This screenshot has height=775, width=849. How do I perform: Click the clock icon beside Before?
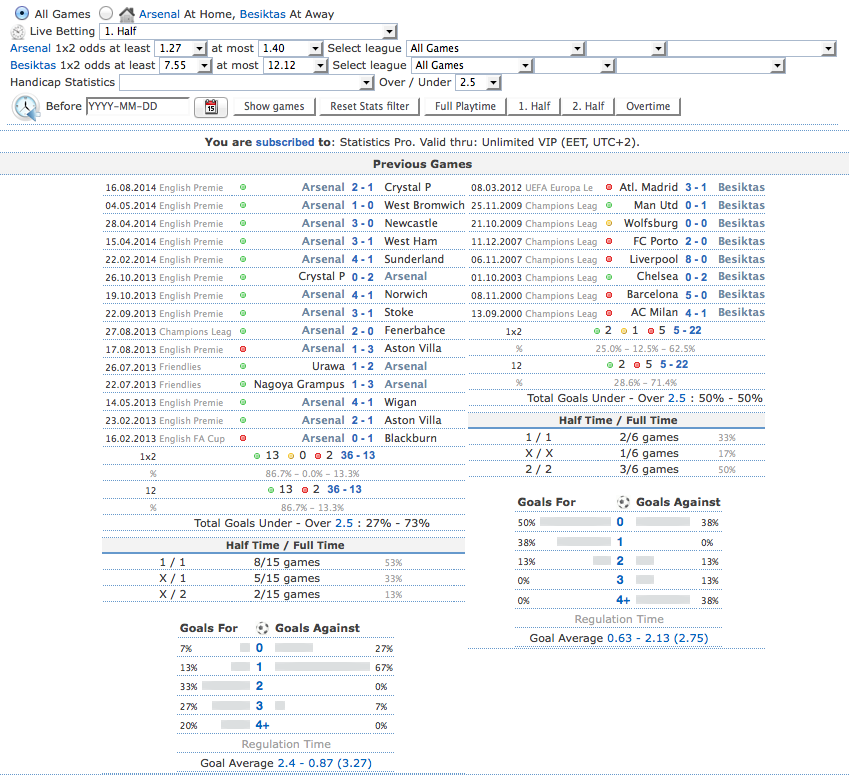coord(25,107)
